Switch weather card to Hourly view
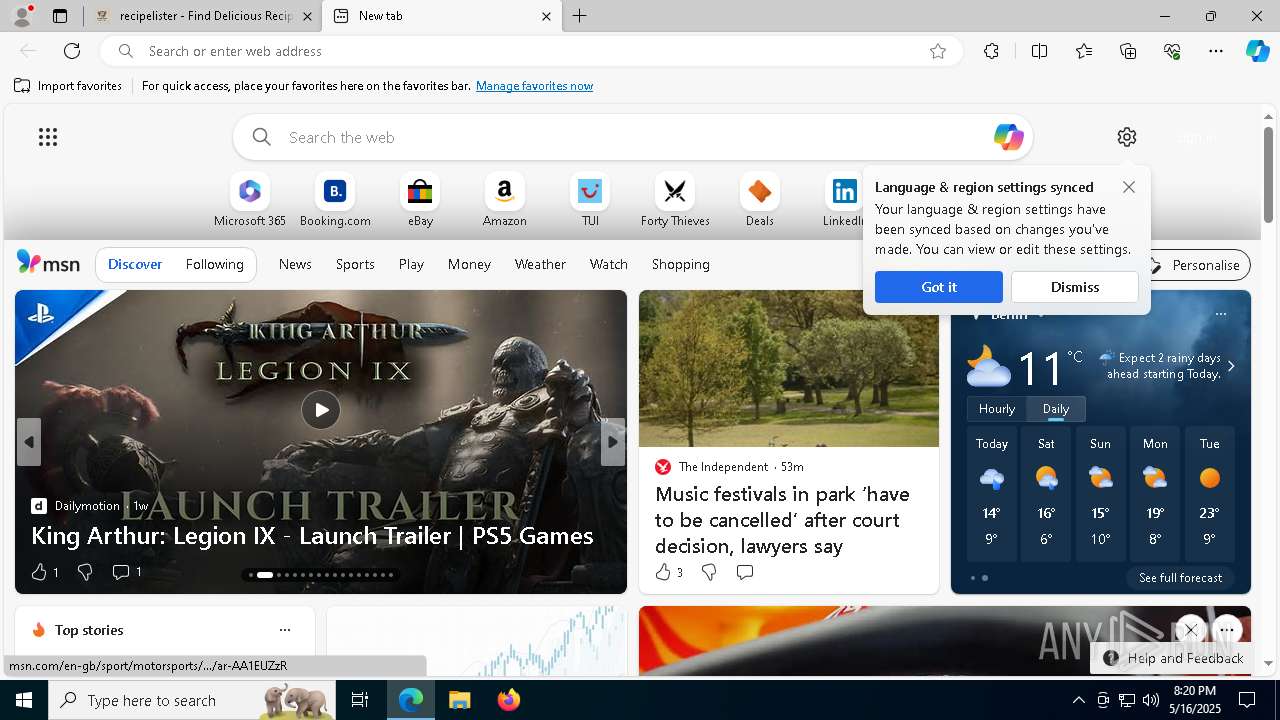This screenshot has height=720, width=1280. [x=997, y=409]
